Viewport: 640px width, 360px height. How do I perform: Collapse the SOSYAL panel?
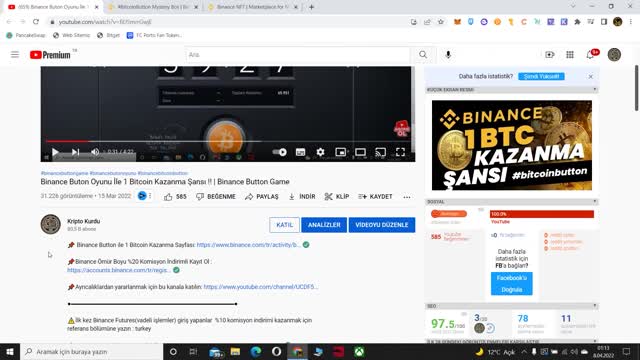tap(595, 202)
